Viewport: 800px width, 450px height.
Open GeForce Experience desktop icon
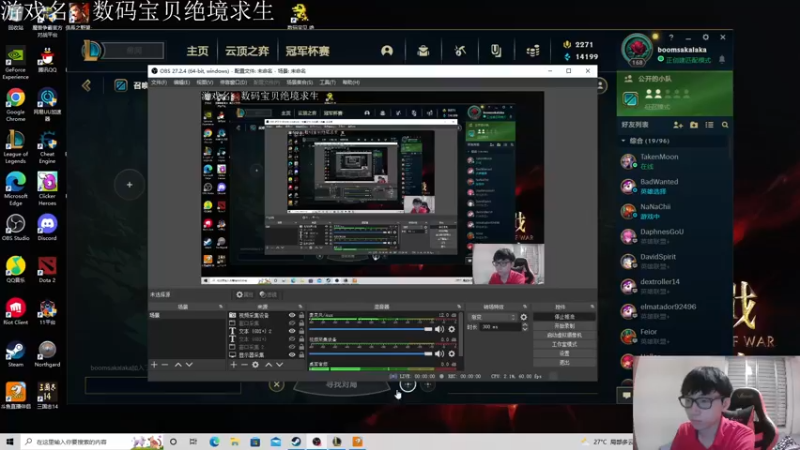coord(15,63)
